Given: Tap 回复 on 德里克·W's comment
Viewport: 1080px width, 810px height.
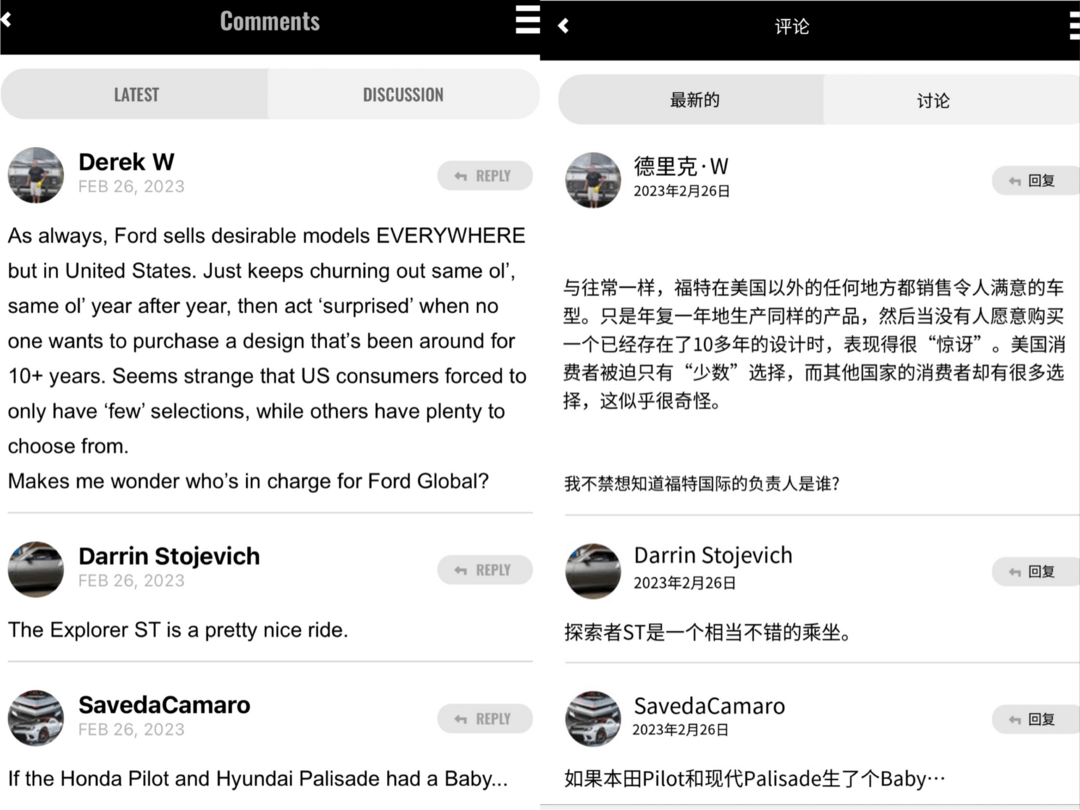Looking at the screenshot, I should coord(1035,180).
